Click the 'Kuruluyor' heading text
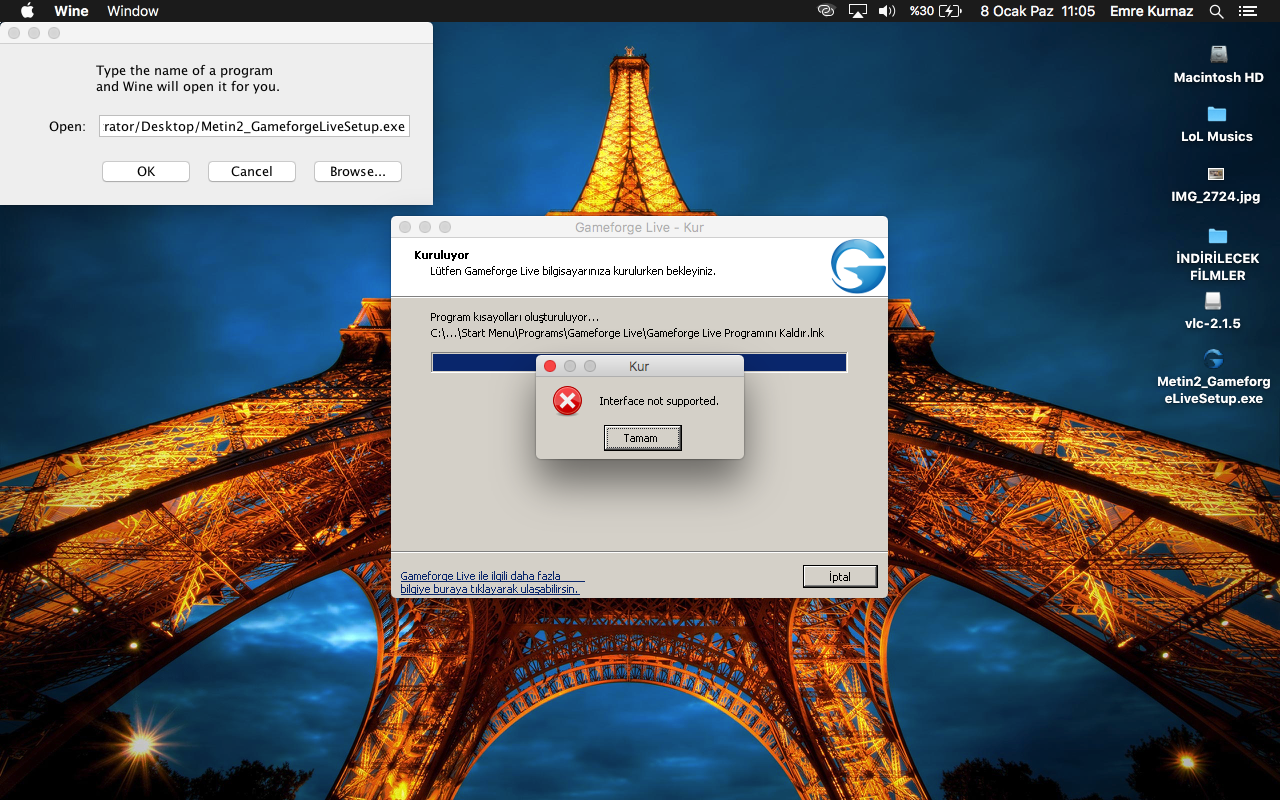 [441, 255]
